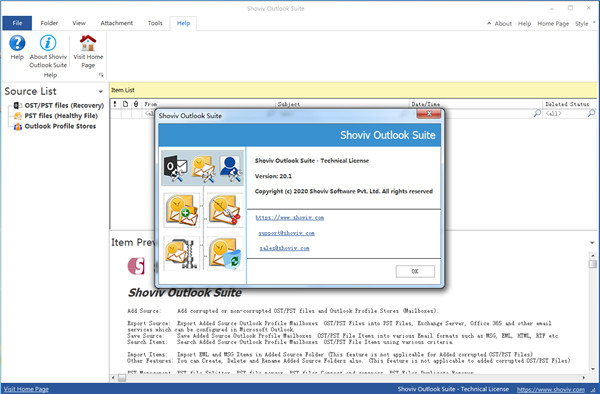
Task: Click the sales@shoviv.com email link
Action: pyautogui.click(x=284, y=248)
